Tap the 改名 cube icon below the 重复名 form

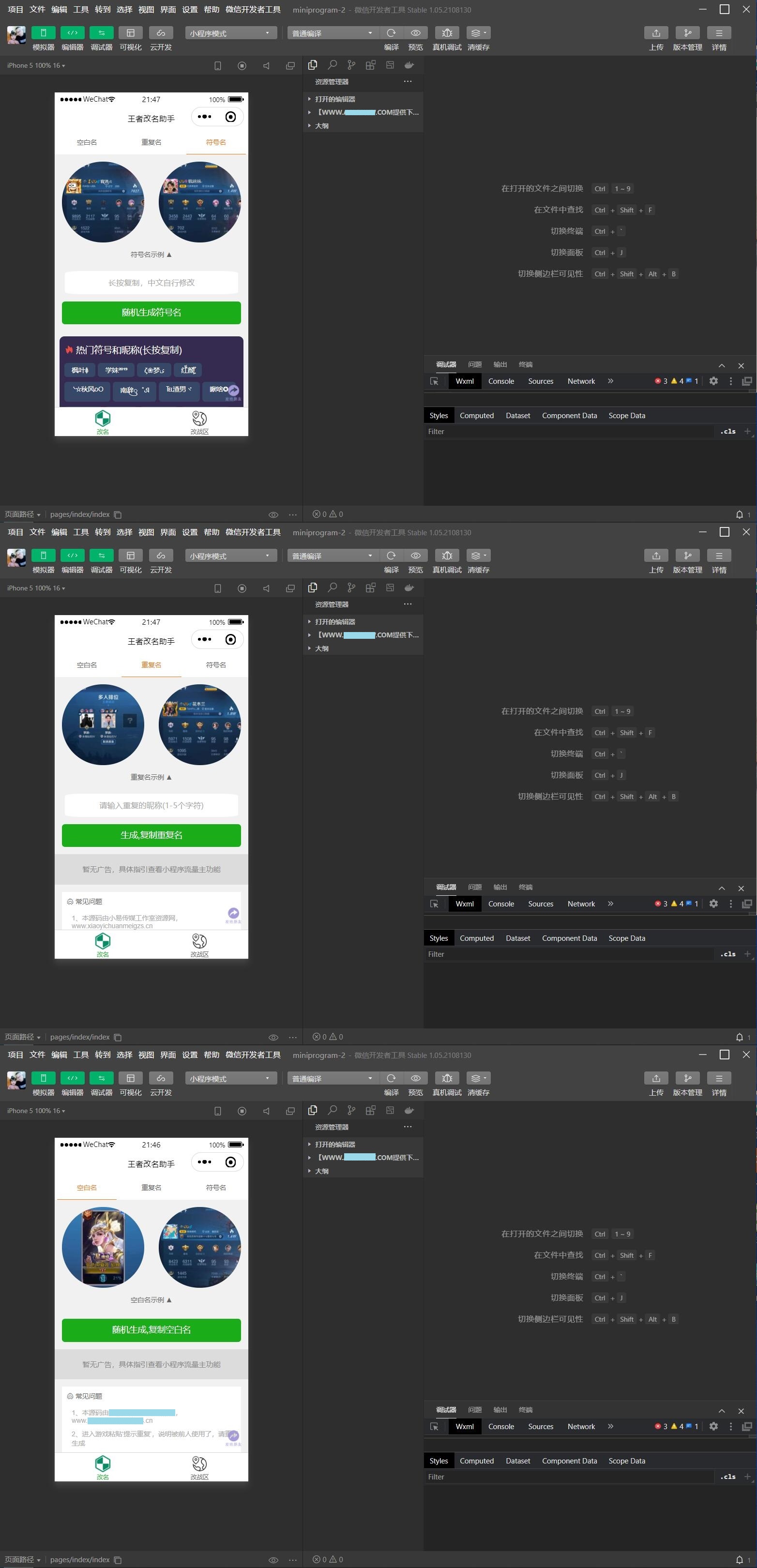pos(102,941)
